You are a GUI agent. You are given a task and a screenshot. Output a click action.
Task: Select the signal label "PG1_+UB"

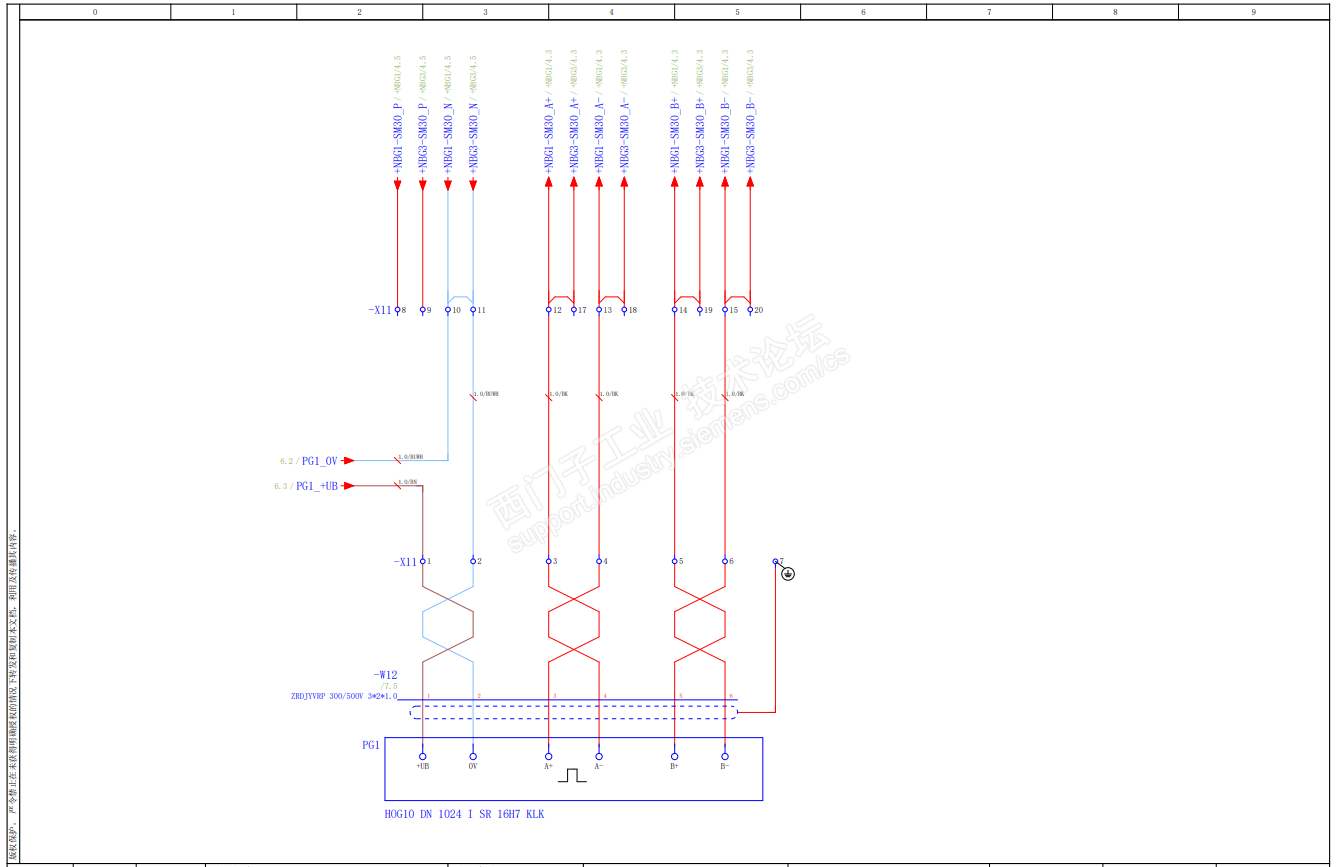coord(318,486)
